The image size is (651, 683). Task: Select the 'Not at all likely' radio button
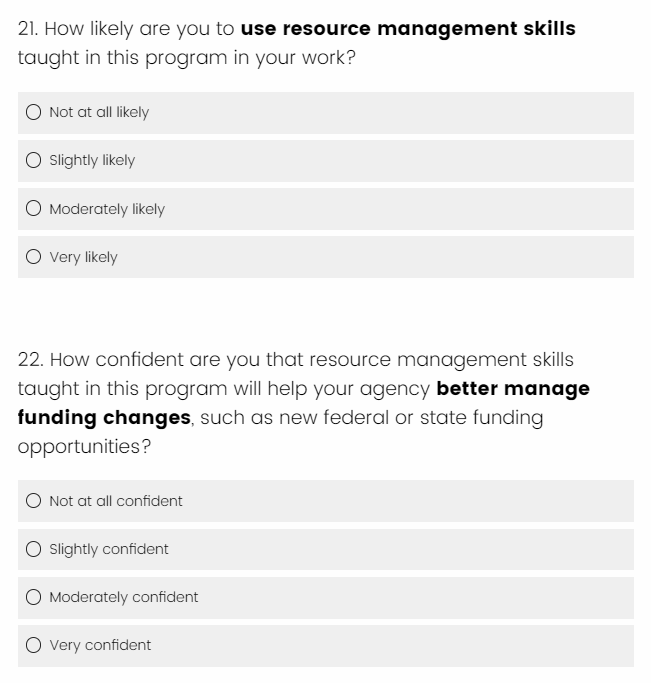(x=34, y=112)
